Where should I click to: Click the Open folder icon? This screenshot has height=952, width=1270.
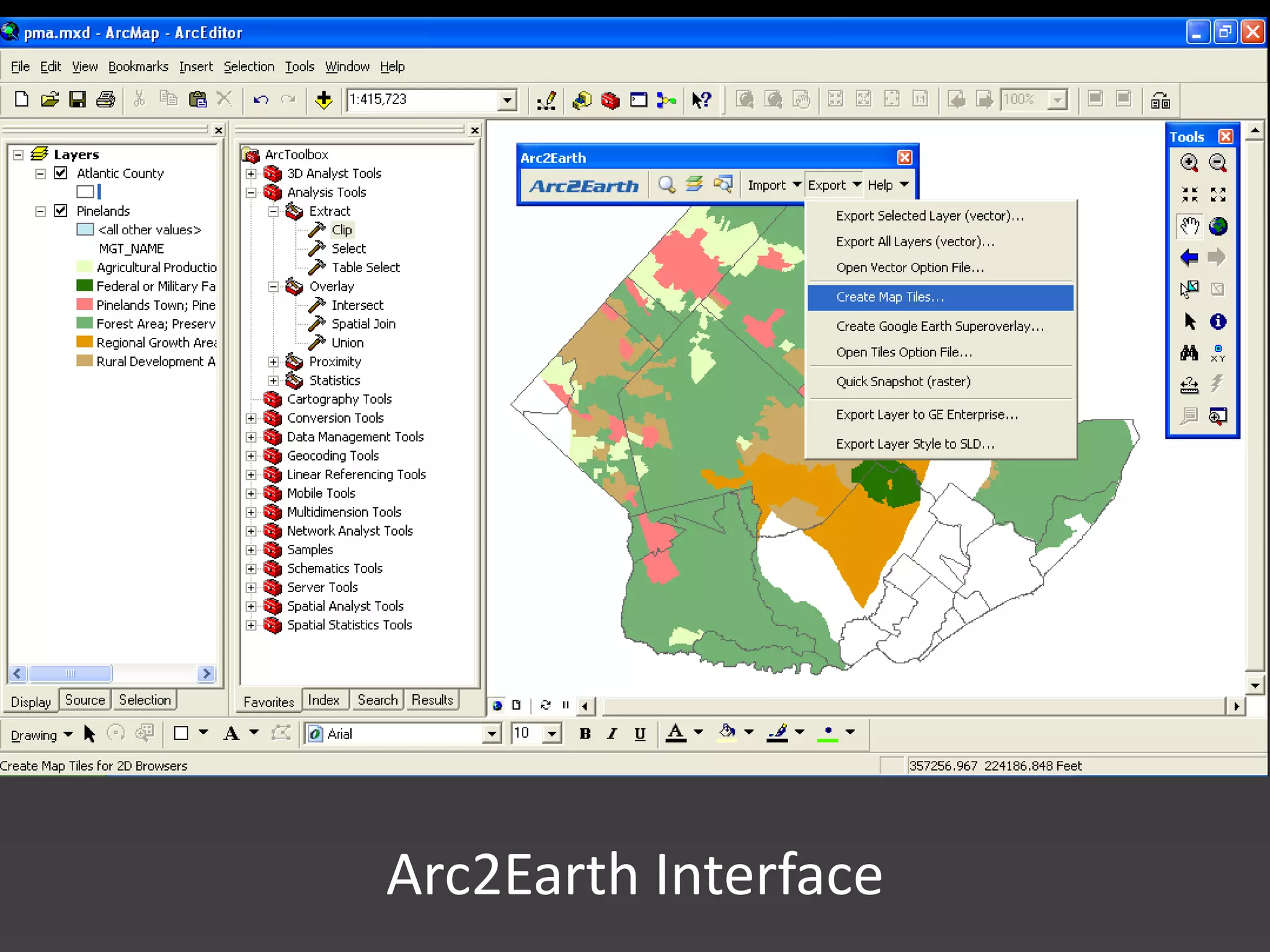coord(50,99)
